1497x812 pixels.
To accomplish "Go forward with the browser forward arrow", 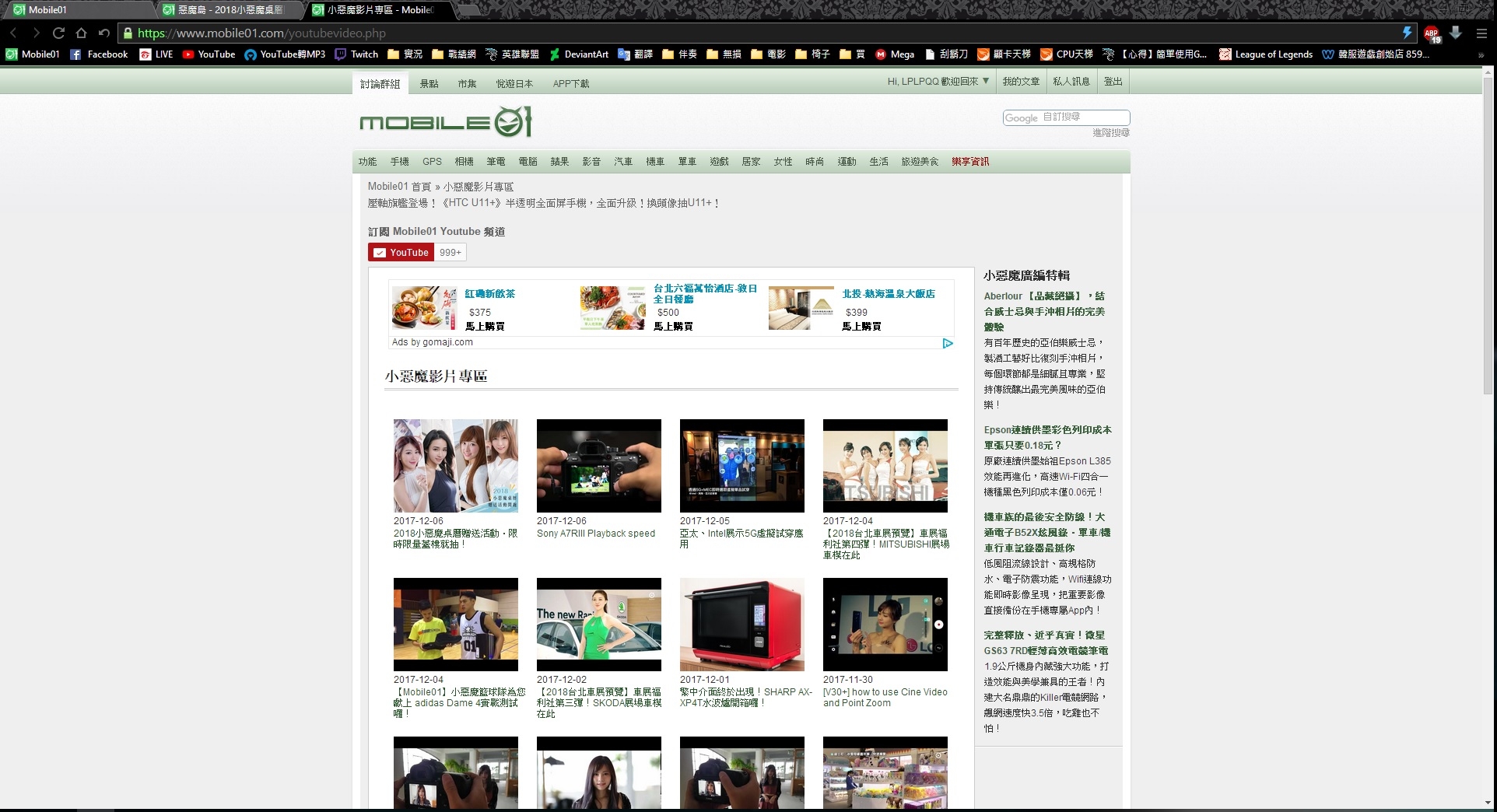I will 35,33.
